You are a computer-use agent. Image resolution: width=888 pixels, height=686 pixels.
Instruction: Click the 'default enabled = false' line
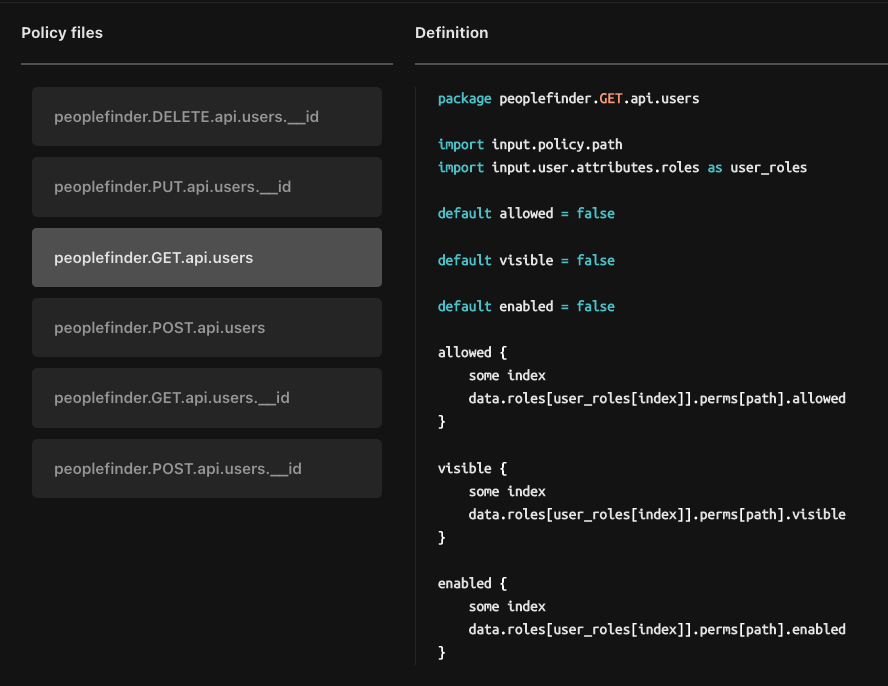click(526, 306)
